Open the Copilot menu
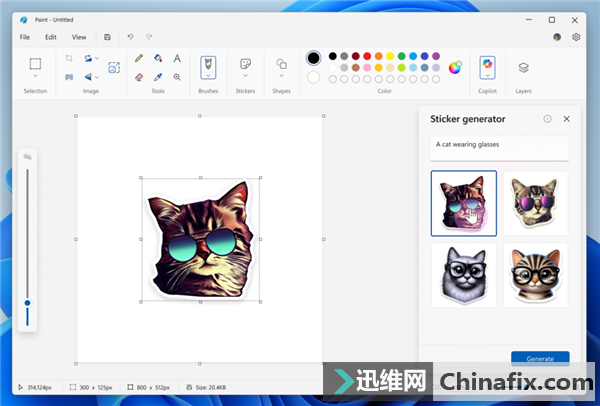The width and height of the screenshot is (600, 406). (487, 67)
